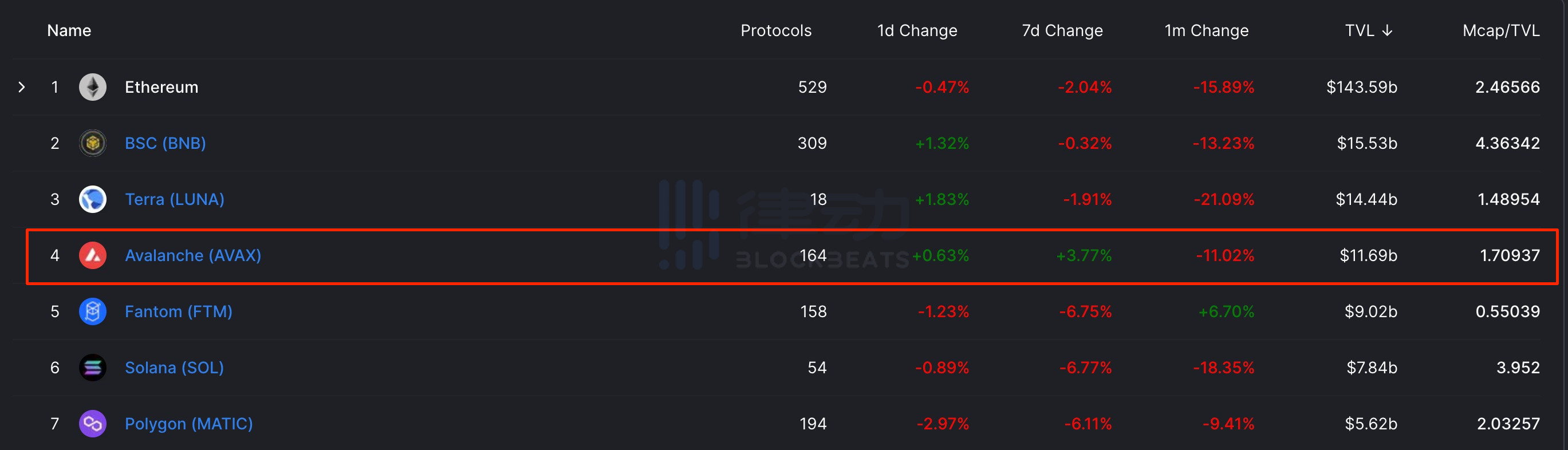
Task: Sort by the Mcap/TVL header
Action: click(x=1500, y=30)
